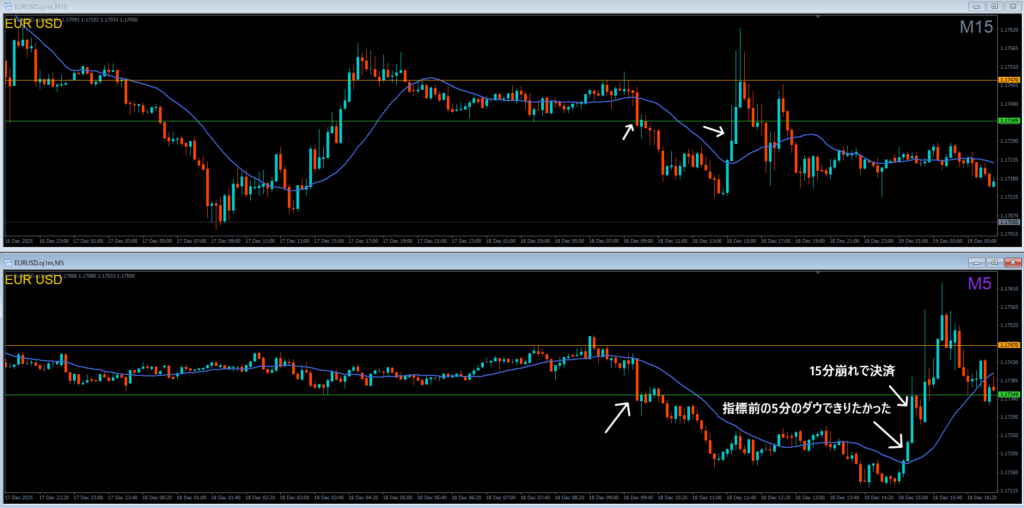Click the 1.17610 price scale value in M5 chart
Image resolution: width=1024 pixels, height=508 pixels.
point(1010,288)
